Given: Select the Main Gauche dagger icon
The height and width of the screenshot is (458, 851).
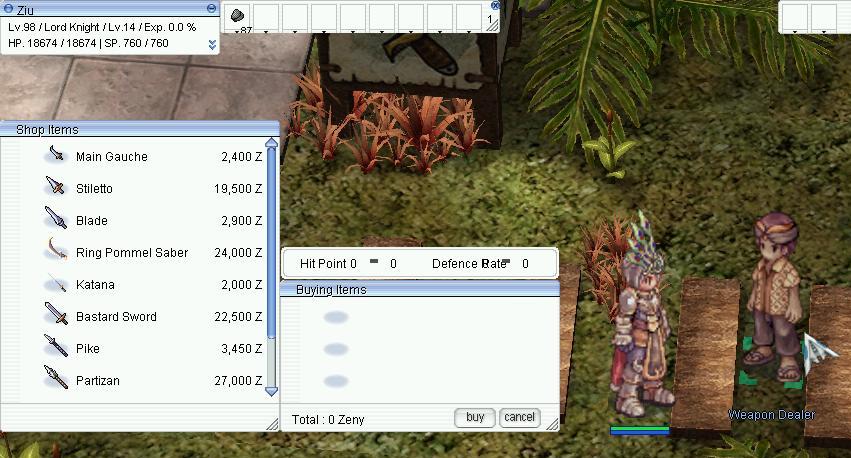Looking at the screenshot, I should pyautogui.click(x=56, y=155).
